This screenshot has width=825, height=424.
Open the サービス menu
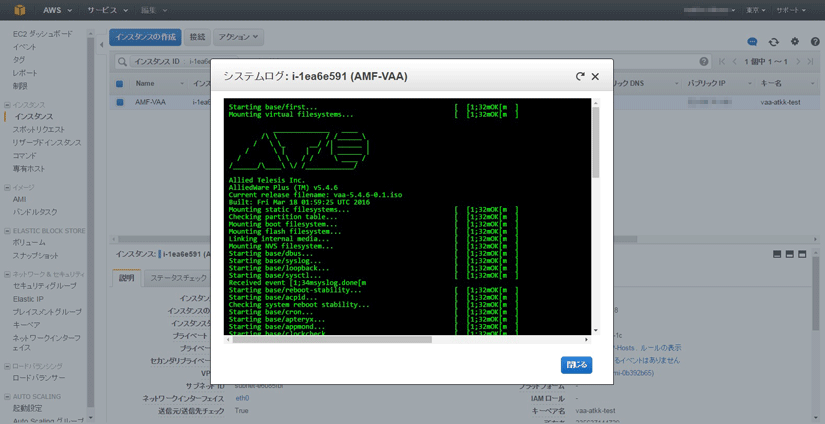point(105,9)
